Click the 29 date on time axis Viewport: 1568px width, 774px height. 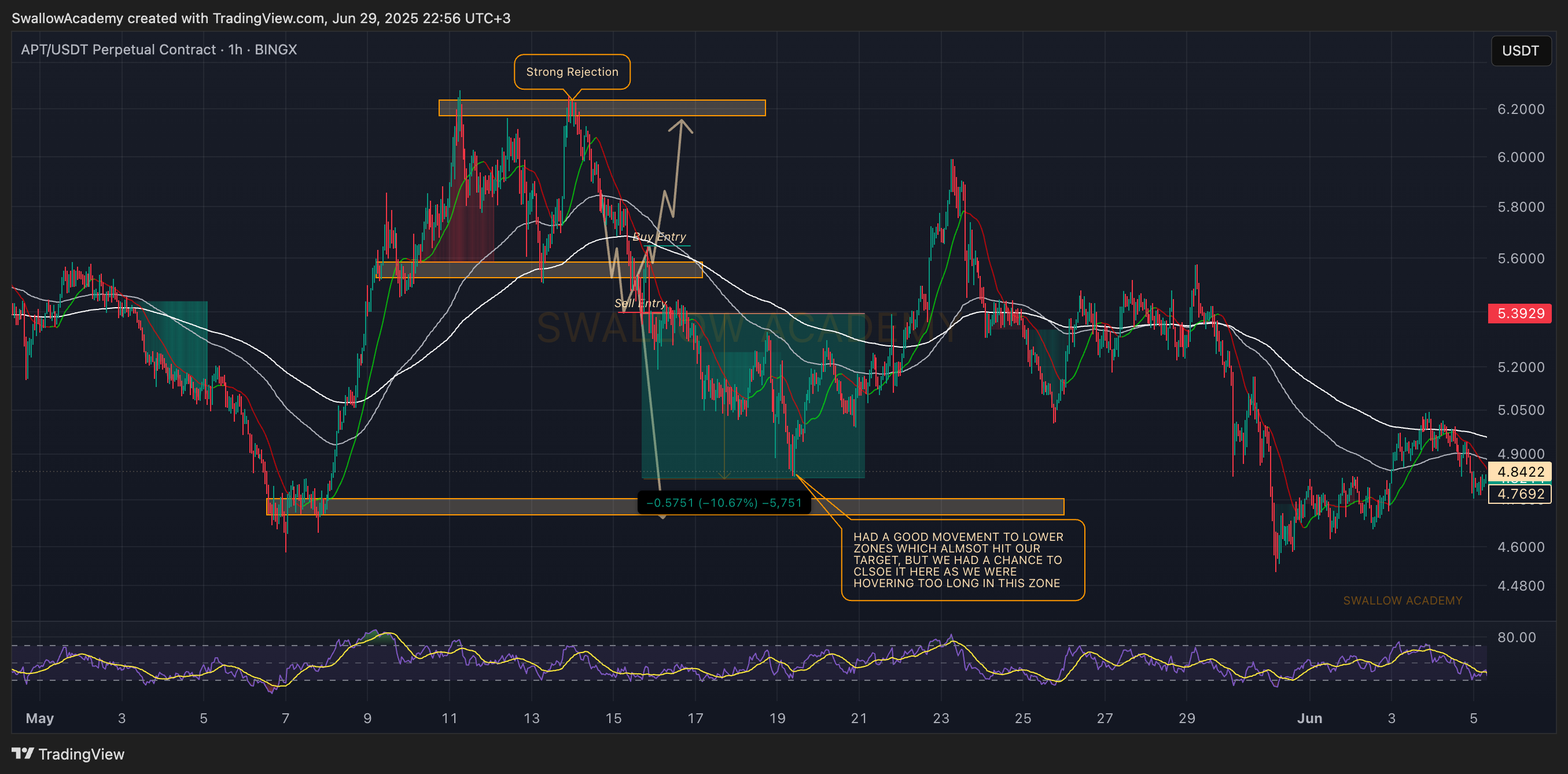1186,718
